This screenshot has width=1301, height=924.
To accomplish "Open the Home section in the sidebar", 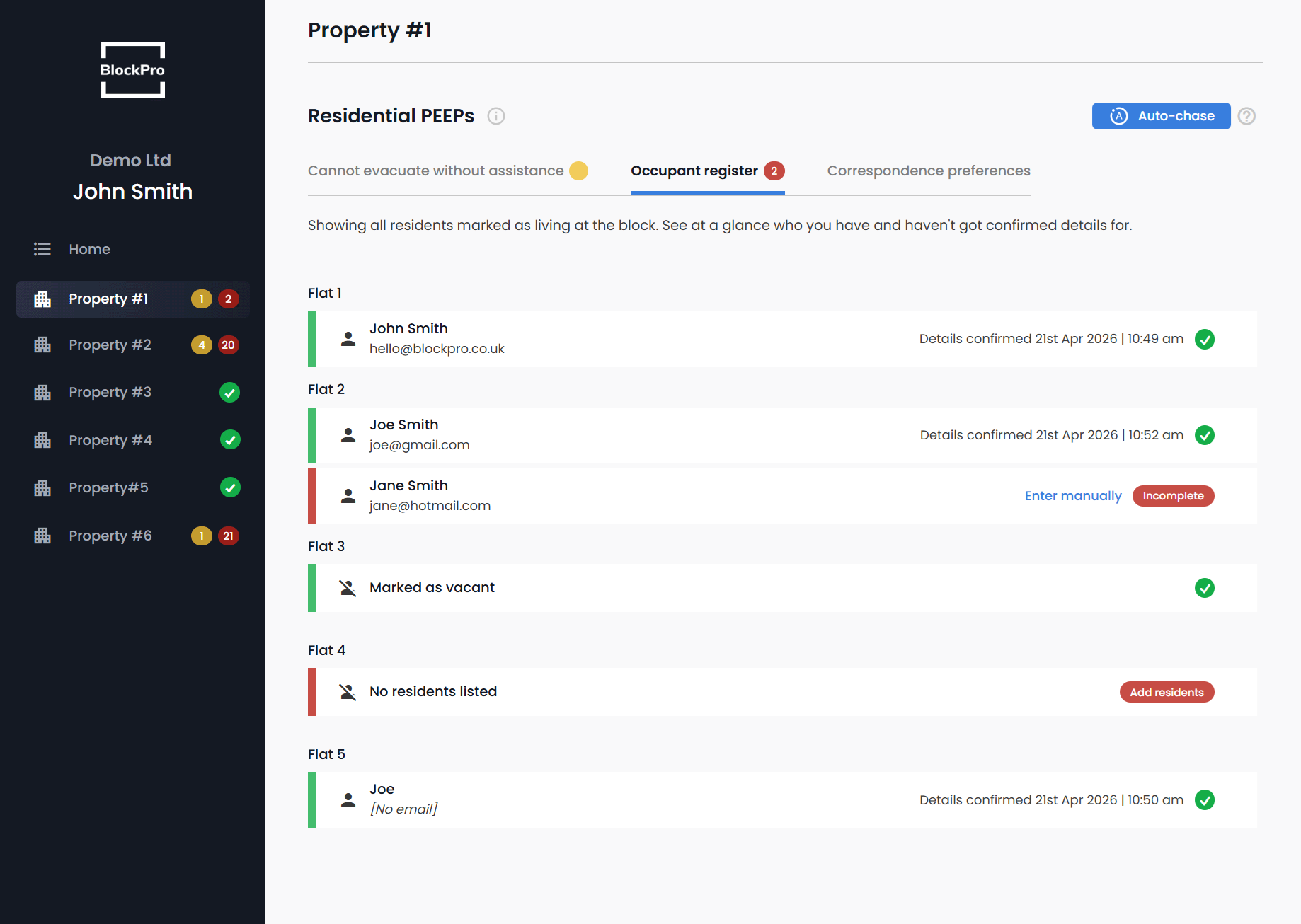I will coord(89,249).
